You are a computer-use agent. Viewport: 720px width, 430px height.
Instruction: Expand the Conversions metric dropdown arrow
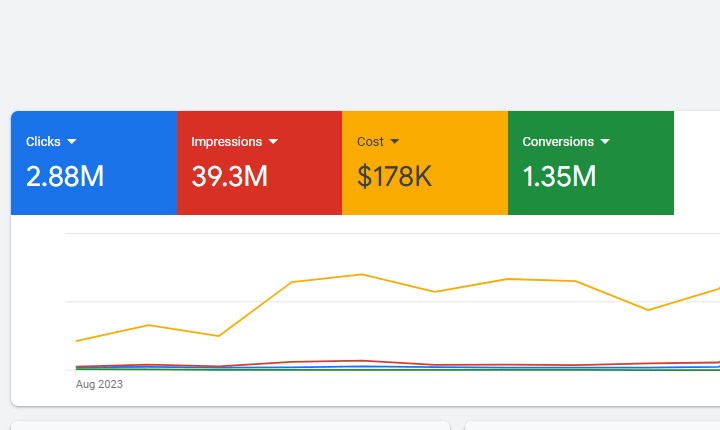coord(604,142)
